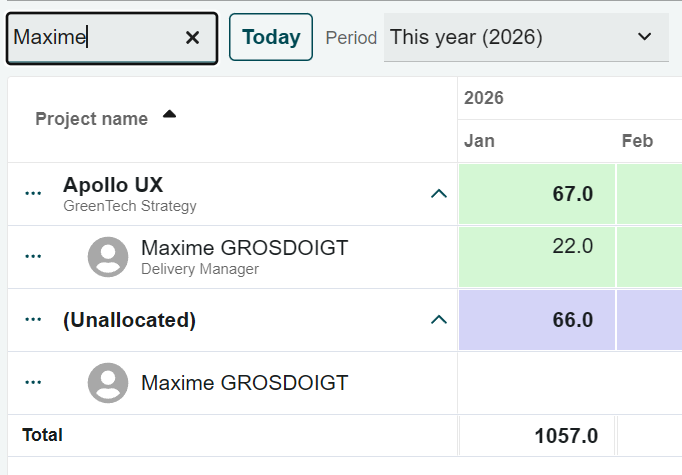Open more options for Apollo UX
The height and width of the screenshot is (475, 682).
(x=33, y=194)
